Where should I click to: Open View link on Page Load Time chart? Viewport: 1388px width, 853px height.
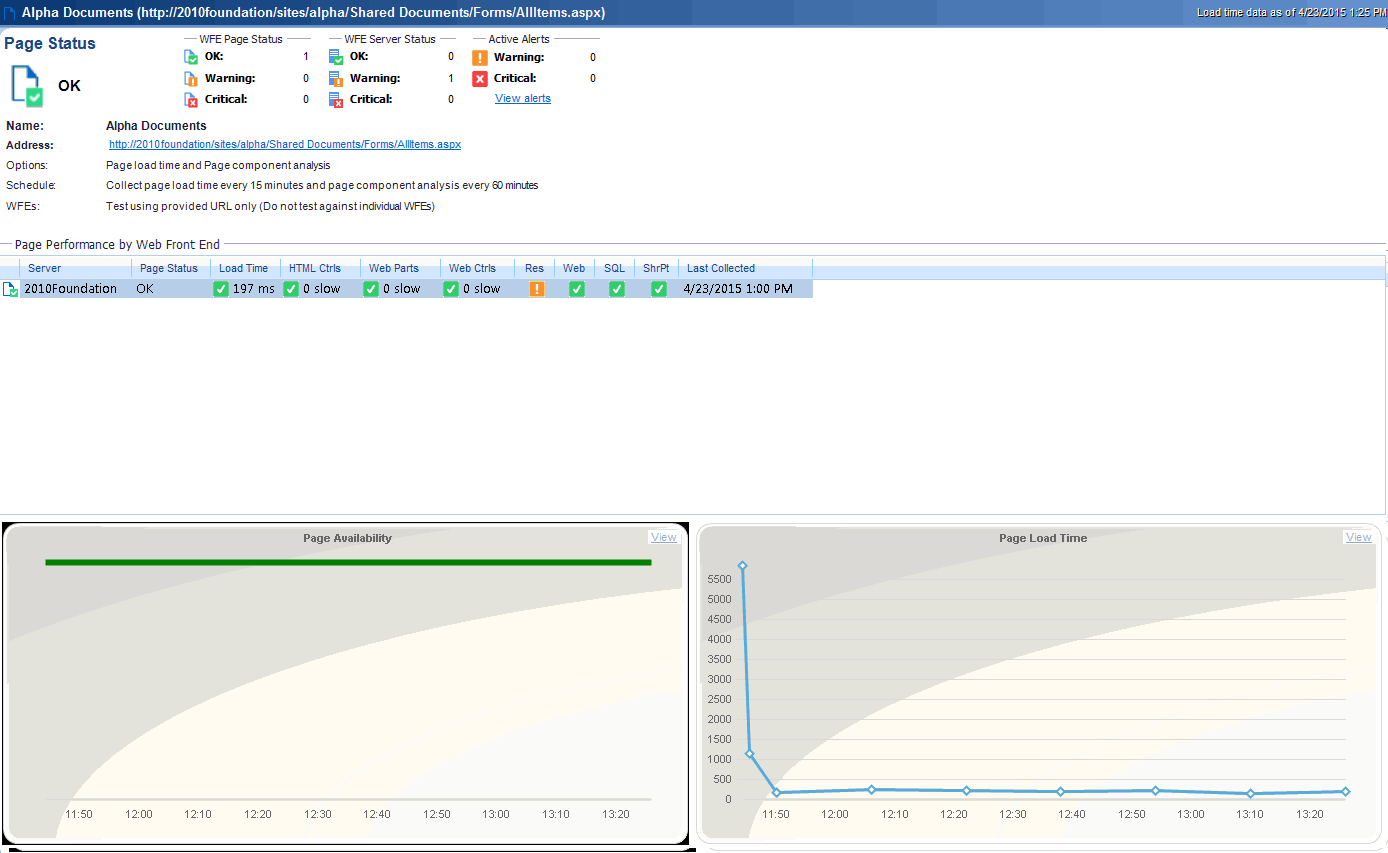point(1358,537)
